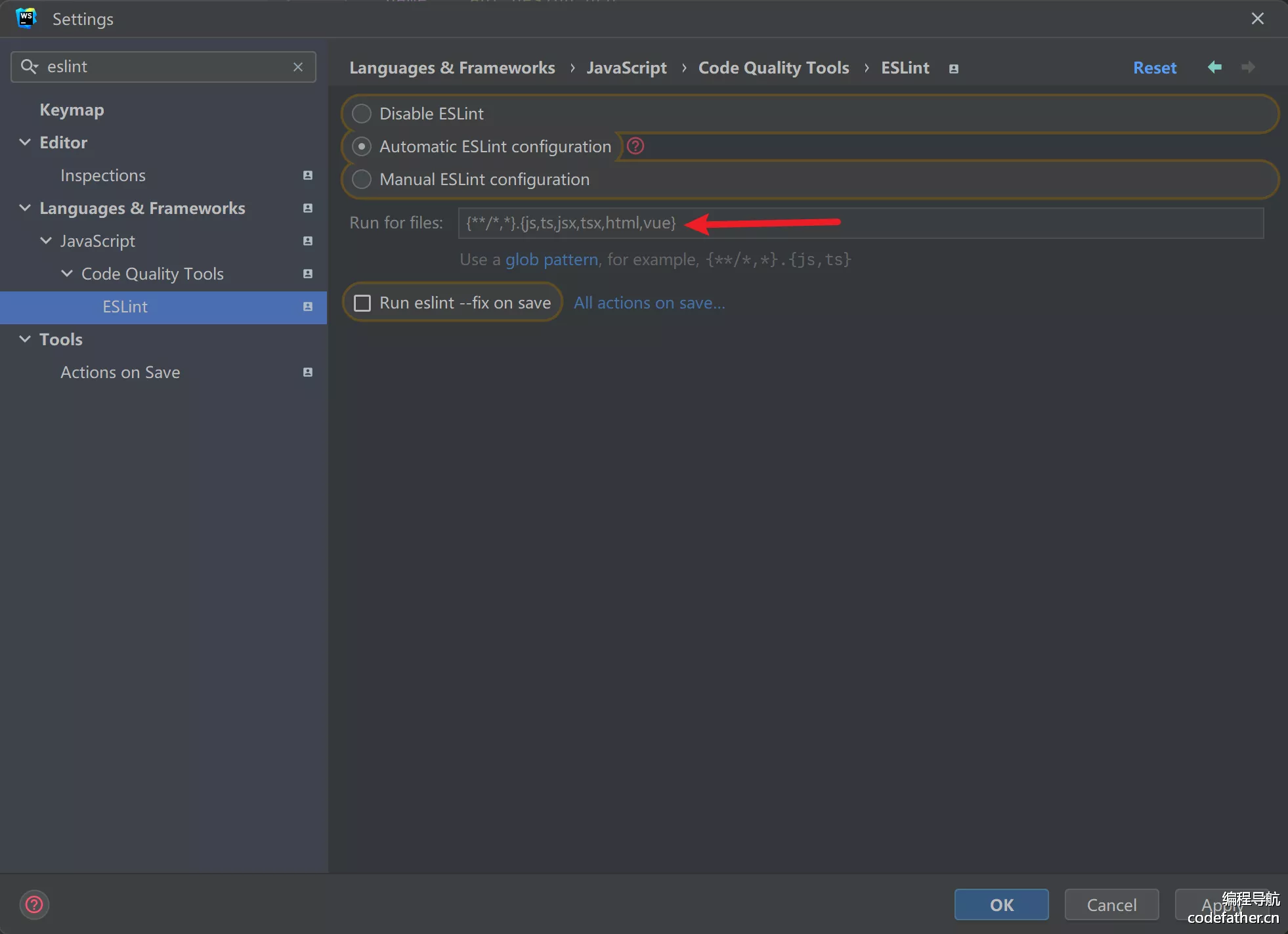
Task: Click the Apply button
Action: point(1221,904)
